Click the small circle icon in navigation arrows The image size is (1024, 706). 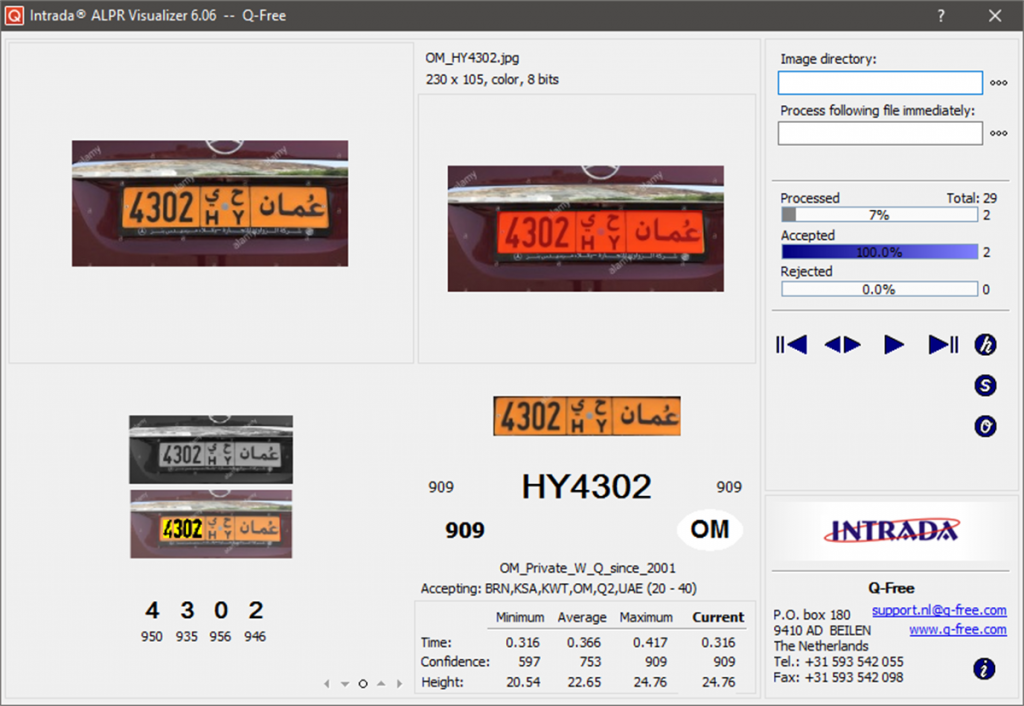point(363,684)
